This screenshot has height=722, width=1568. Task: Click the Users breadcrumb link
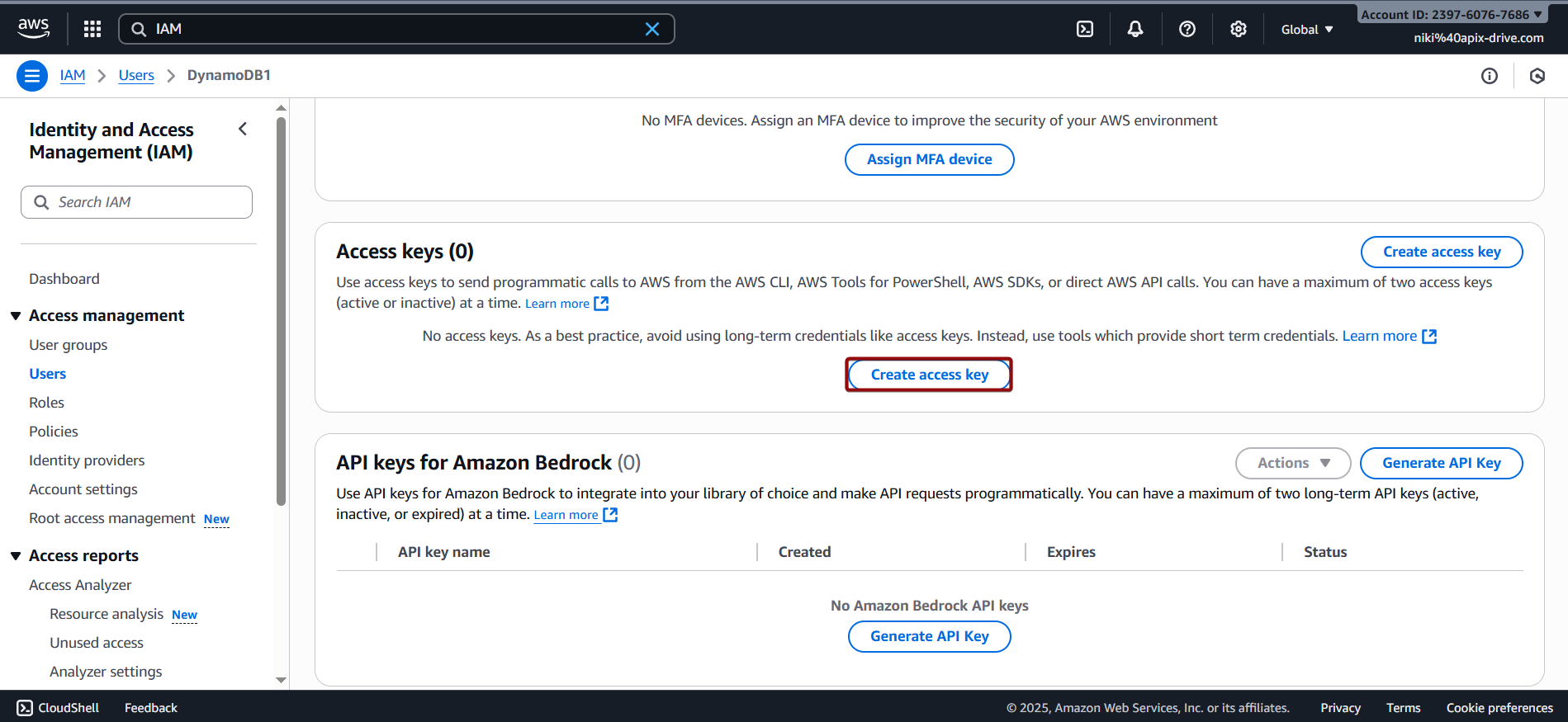pyautogui.click(x=136, y=75)
